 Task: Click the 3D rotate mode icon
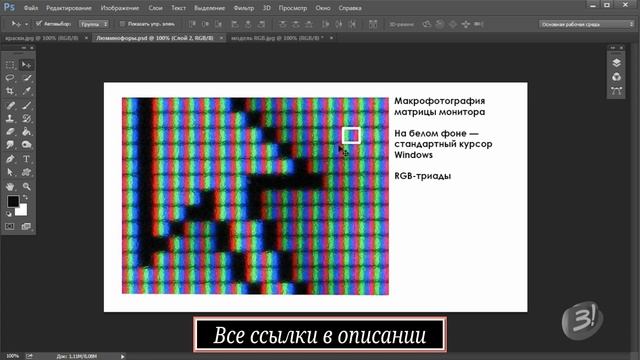(x=427, y=24)
